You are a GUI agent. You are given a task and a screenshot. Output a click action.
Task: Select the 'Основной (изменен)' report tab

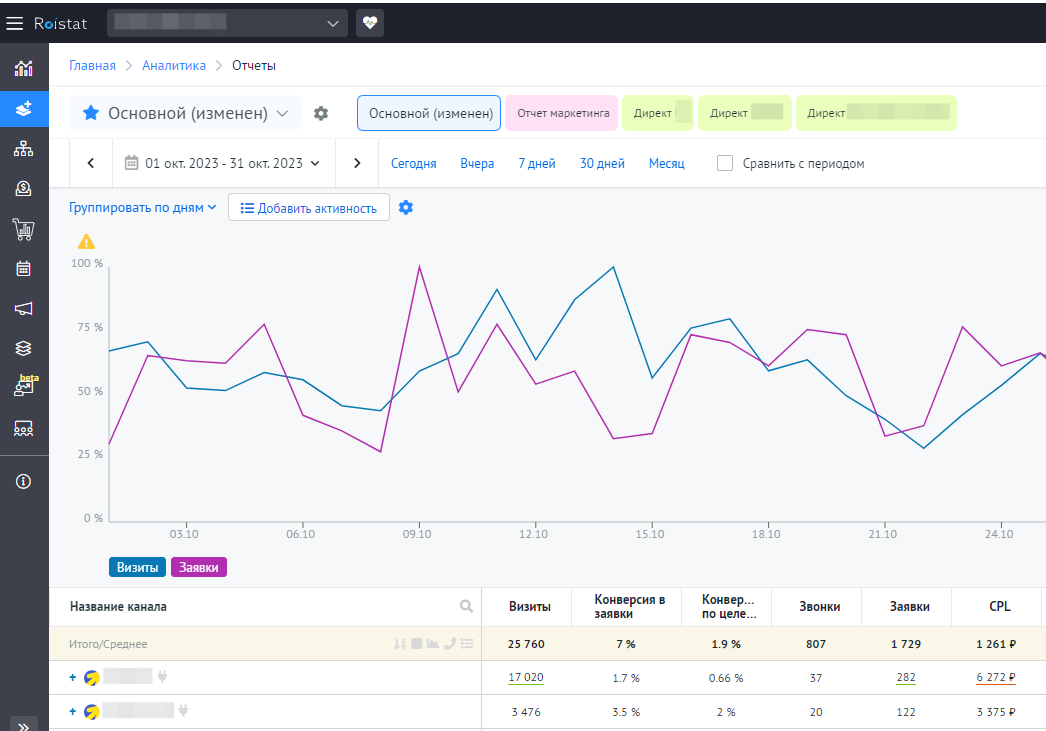(429, 113)
